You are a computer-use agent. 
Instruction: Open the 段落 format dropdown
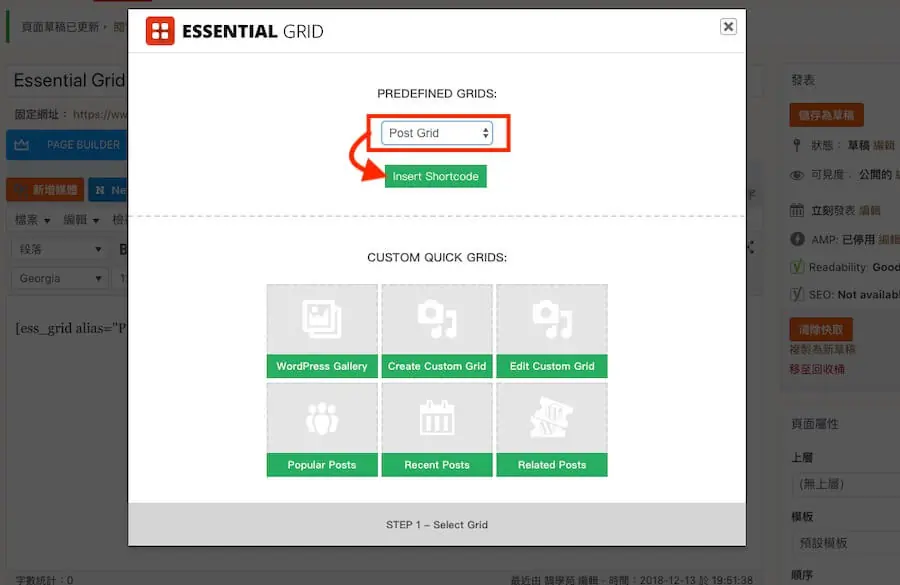coord(59,249)
